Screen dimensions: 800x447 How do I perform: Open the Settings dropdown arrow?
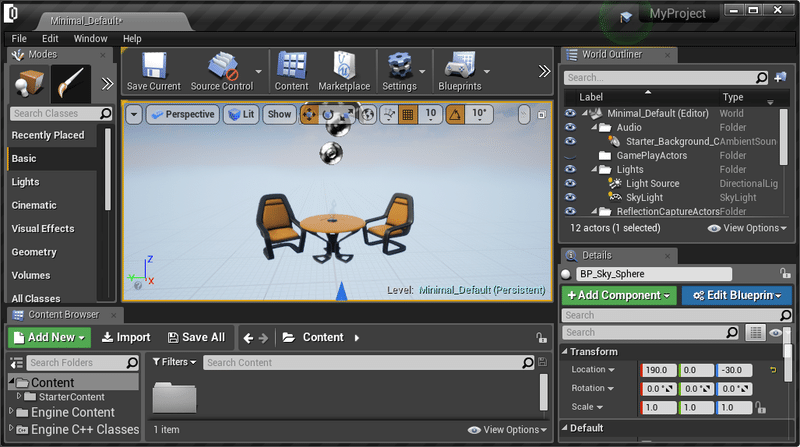pyautogui.click(x=422, y=71)
